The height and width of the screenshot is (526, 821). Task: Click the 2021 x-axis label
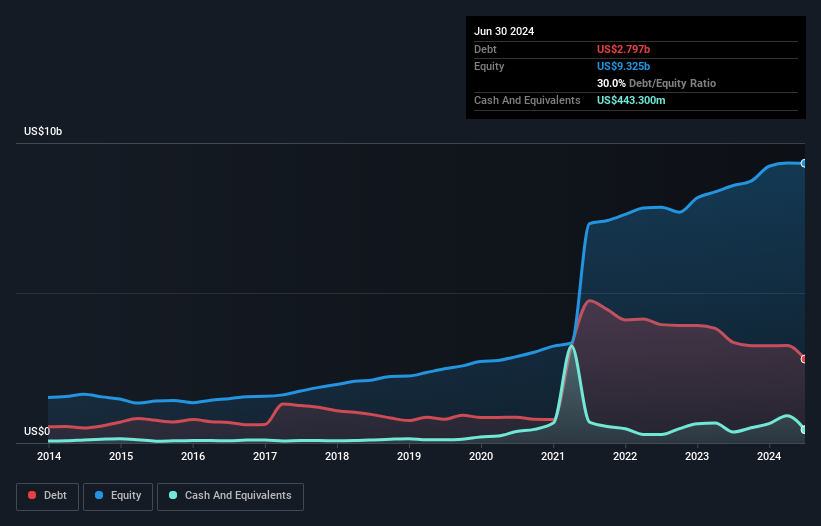553,456
